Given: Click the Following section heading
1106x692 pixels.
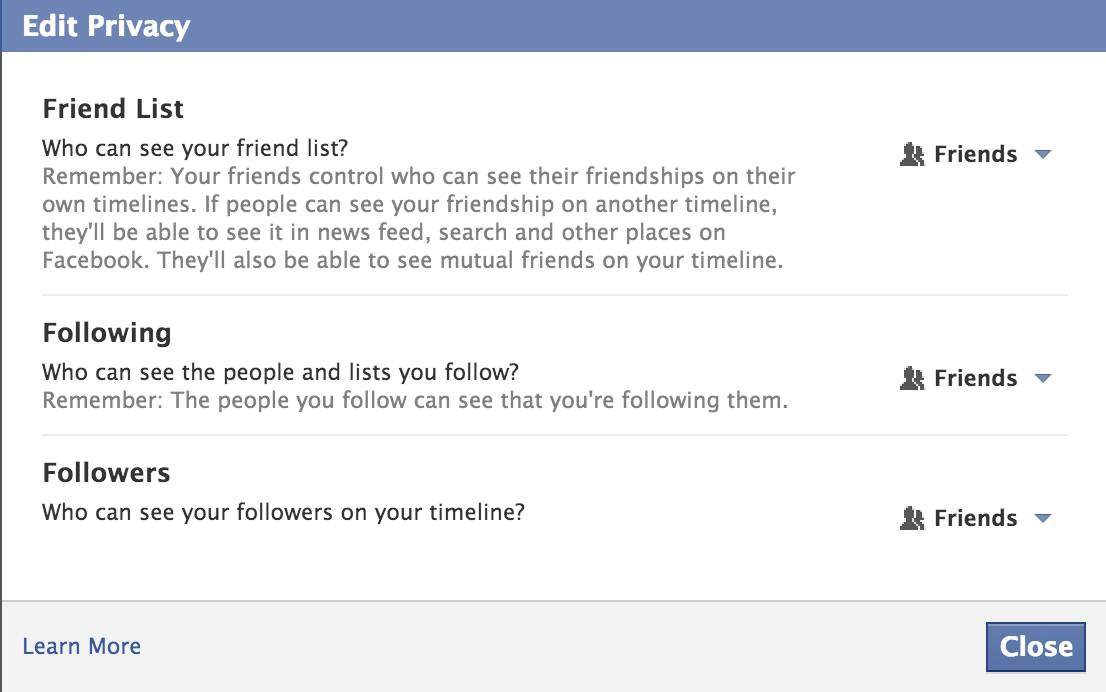Looking at the screenshot, I should [107, 333].
